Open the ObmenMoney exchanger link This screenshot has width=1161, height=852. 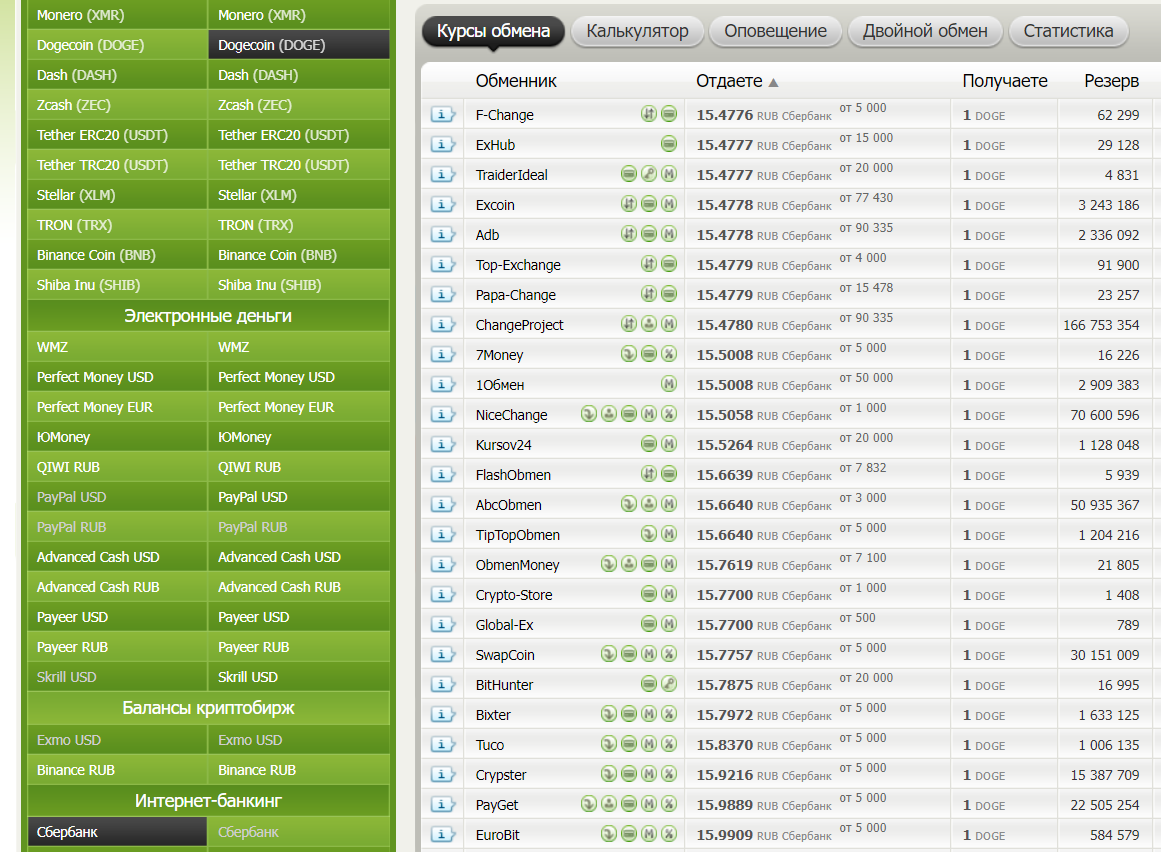click(x=518, y=565)
